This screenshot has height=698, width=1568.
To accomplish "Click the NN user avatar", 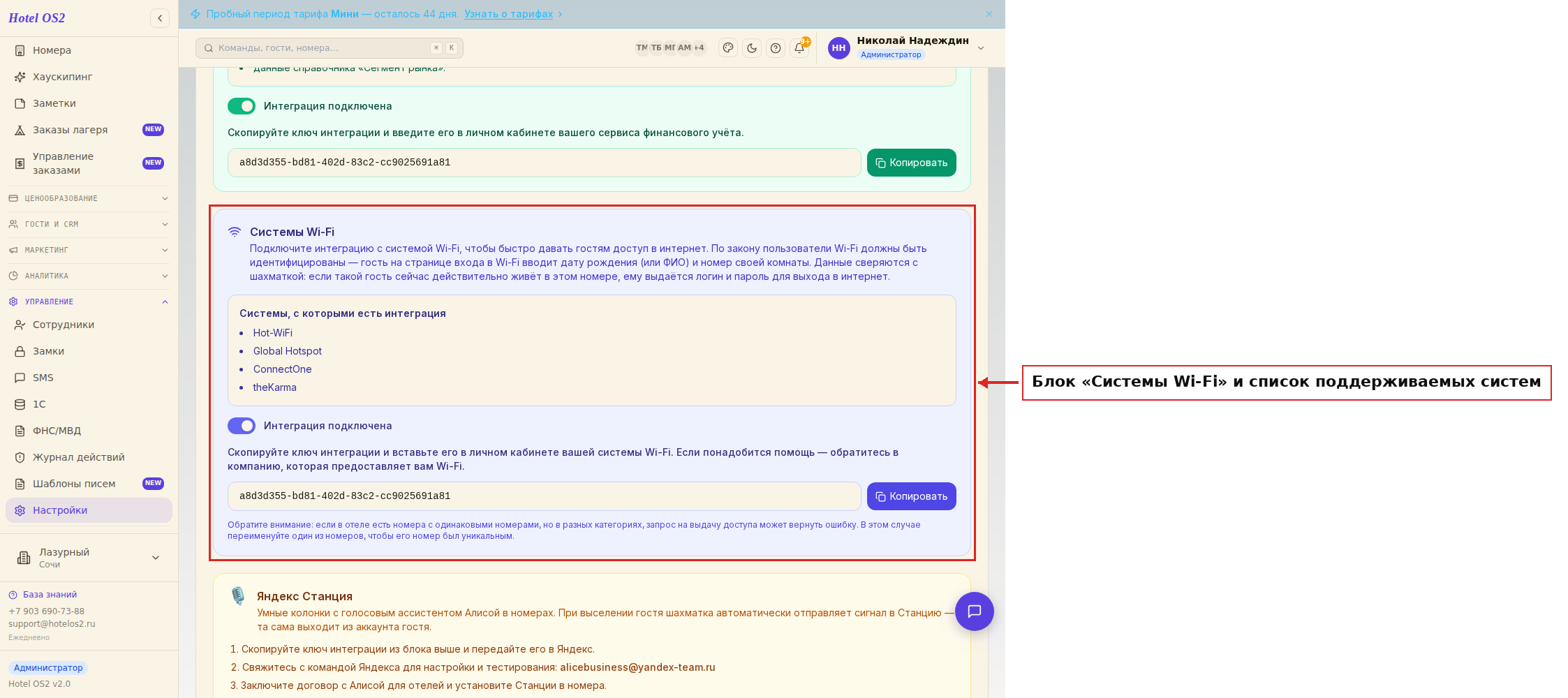I will click(839, 48).
